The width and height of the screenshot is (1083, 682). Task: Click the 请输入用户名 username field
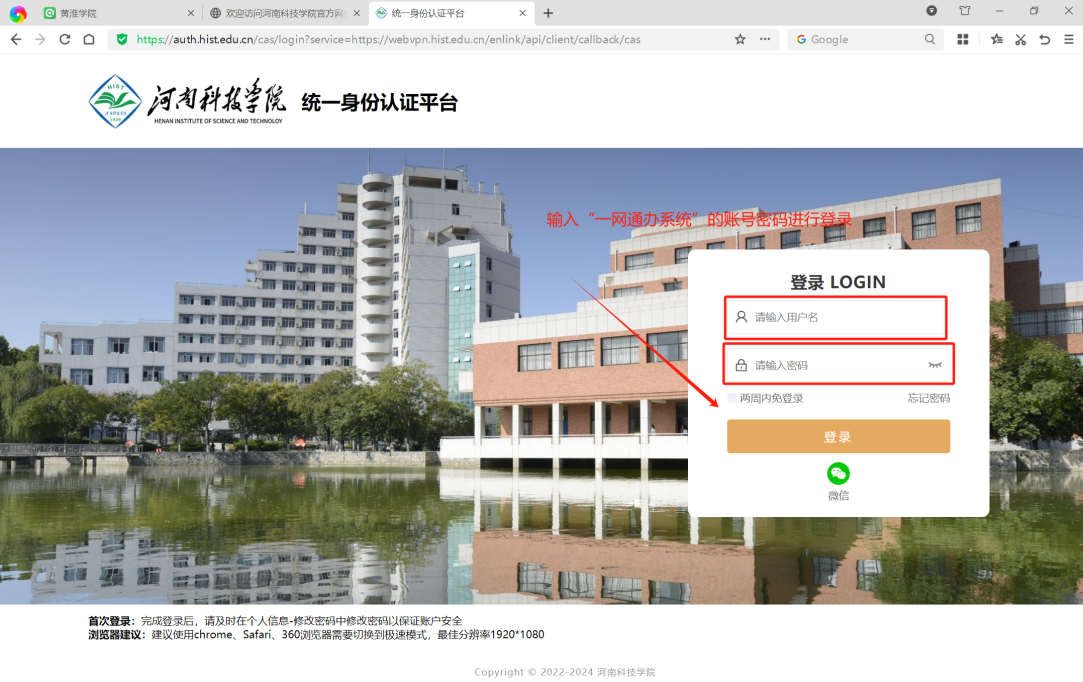(x=840, y=317)
